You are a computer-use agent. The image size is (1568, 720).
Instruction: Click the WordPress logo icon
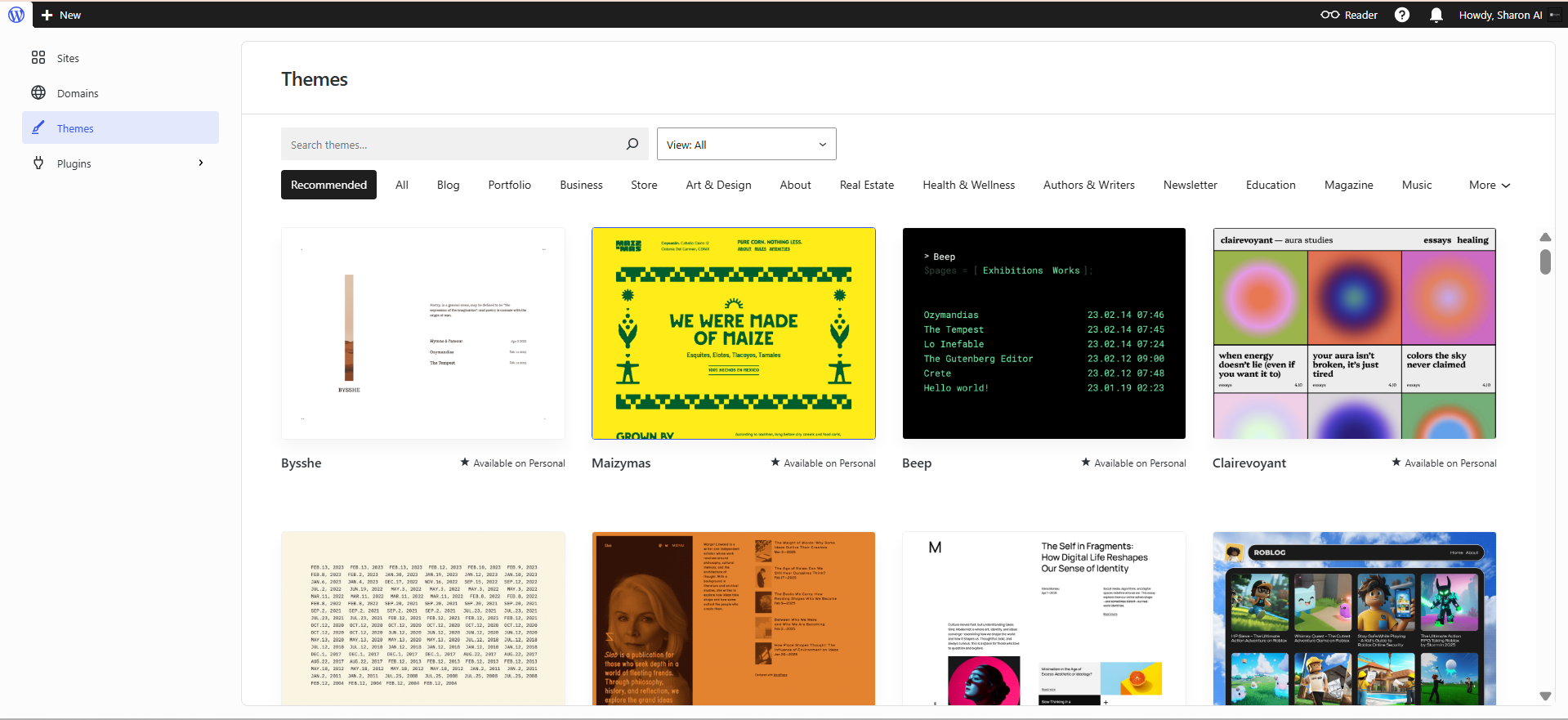[16, 15]
